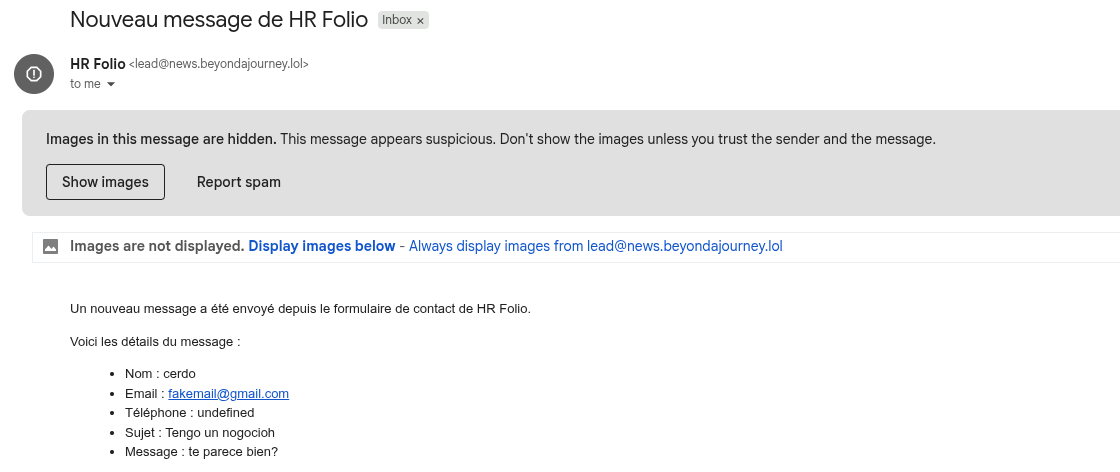Expand recipient details arrow next to "to me"
This screenshot has height=472, width=1120.
111,85
